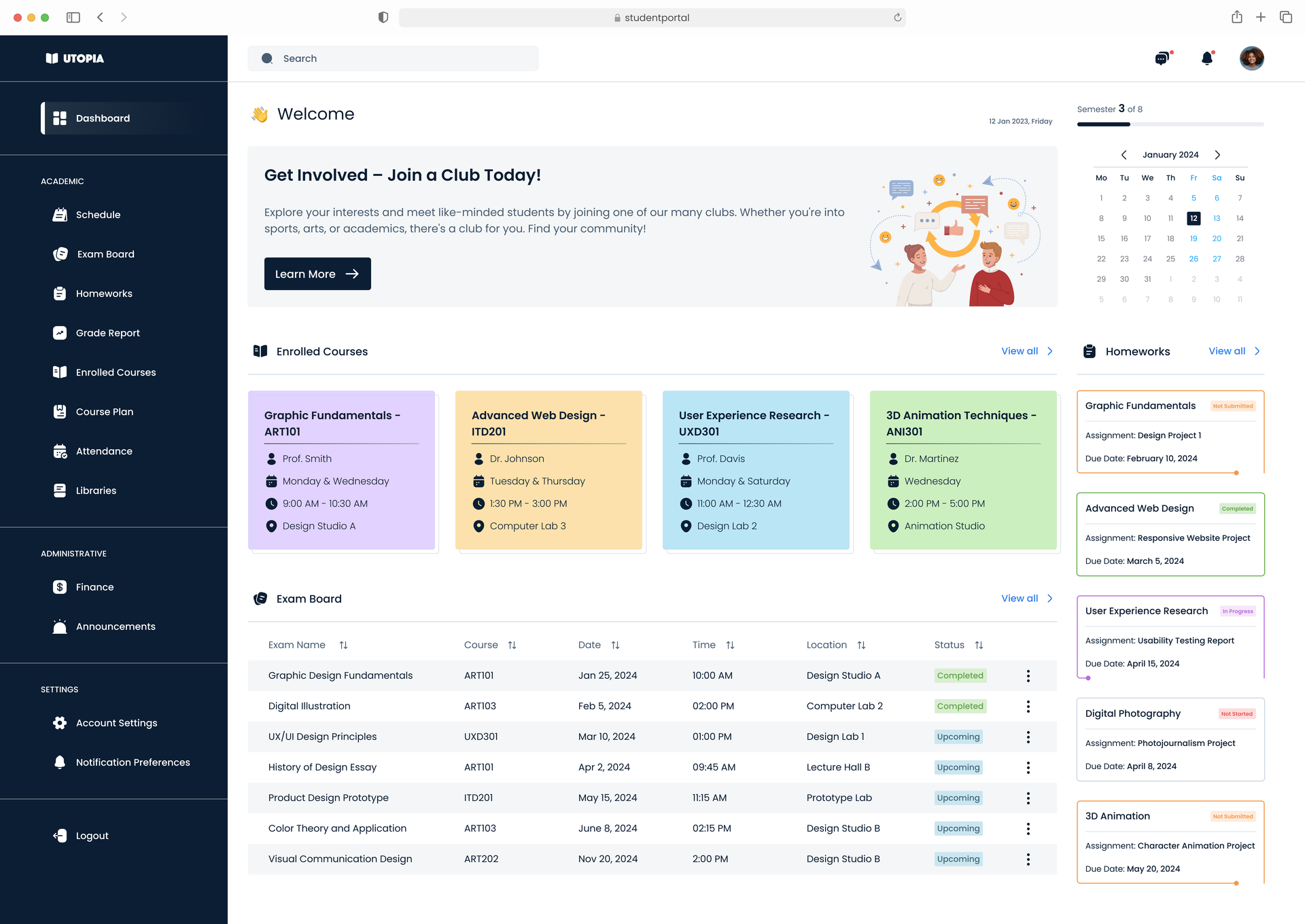Open options menu for Visual Communication Design exam
Image resolution: width=1305 pixels, height=924 pixels.
point(1028,859)
